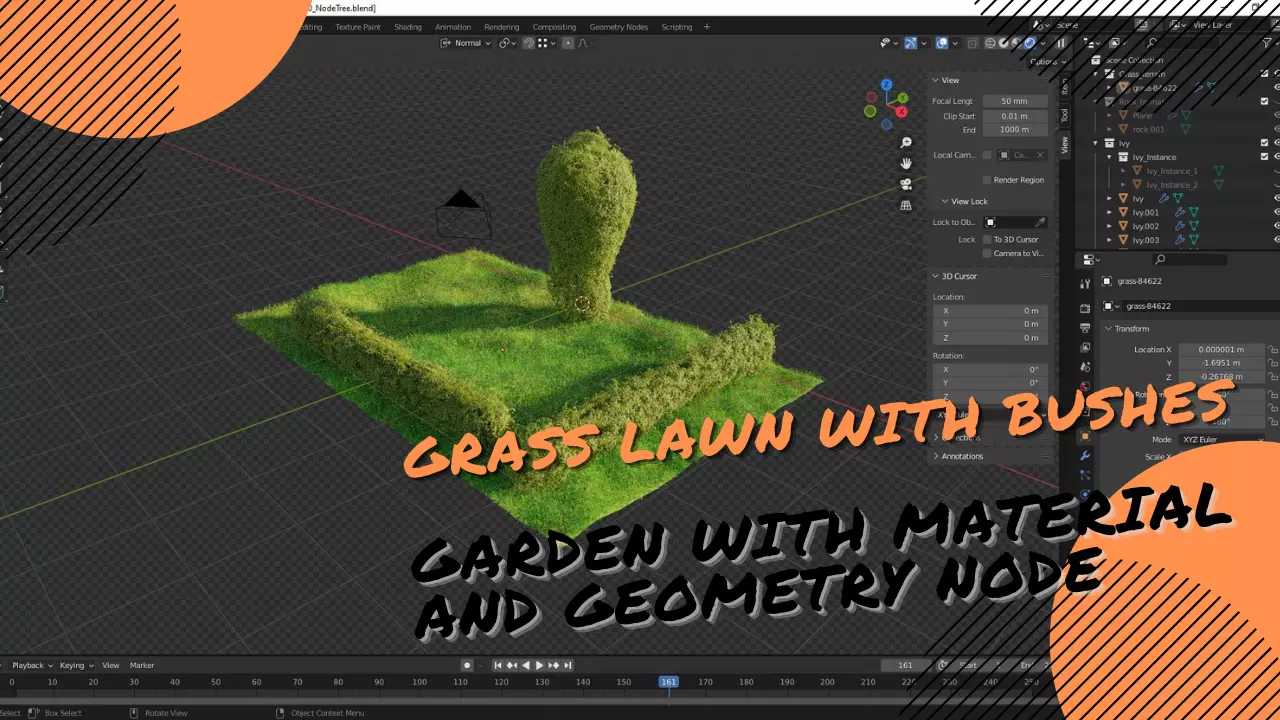This screenshot has width=1280, height=720.
Task: Hide Ivy.001 with its eye icon
Action: click(x=1276, y=212)
